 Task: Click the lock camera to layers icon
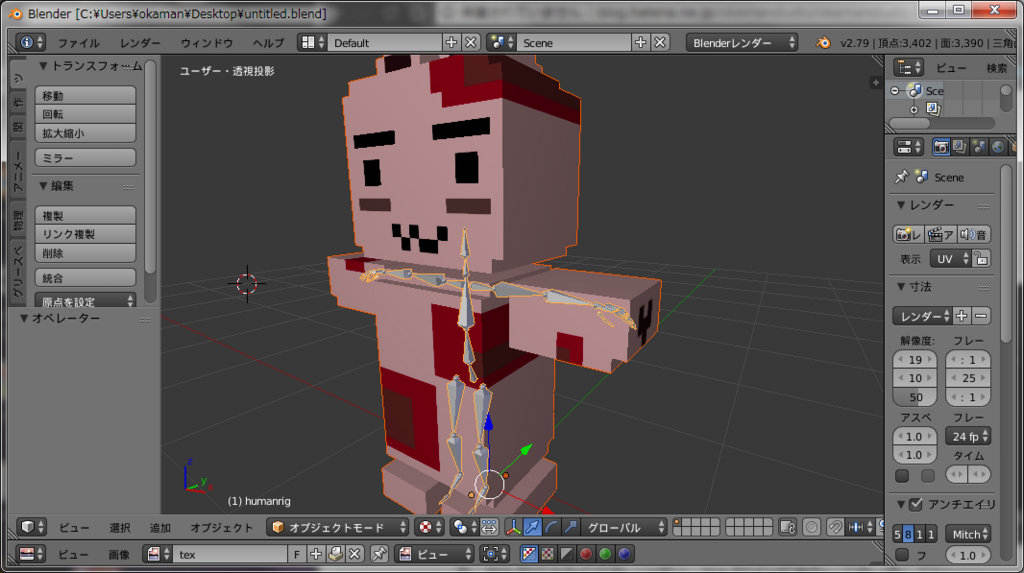(x=788, y=527)
